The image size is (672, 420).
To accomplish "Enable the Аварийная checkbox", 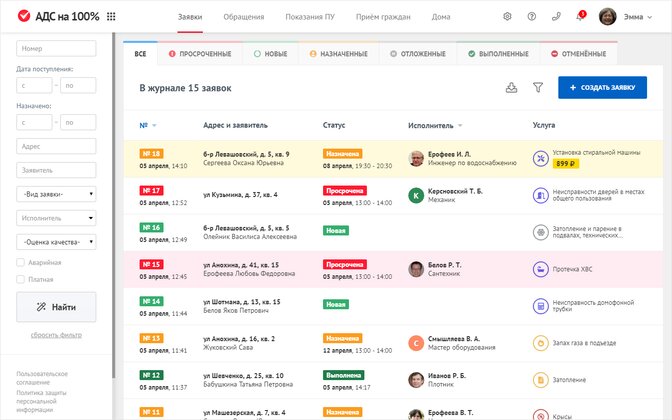I will point(21,263).
